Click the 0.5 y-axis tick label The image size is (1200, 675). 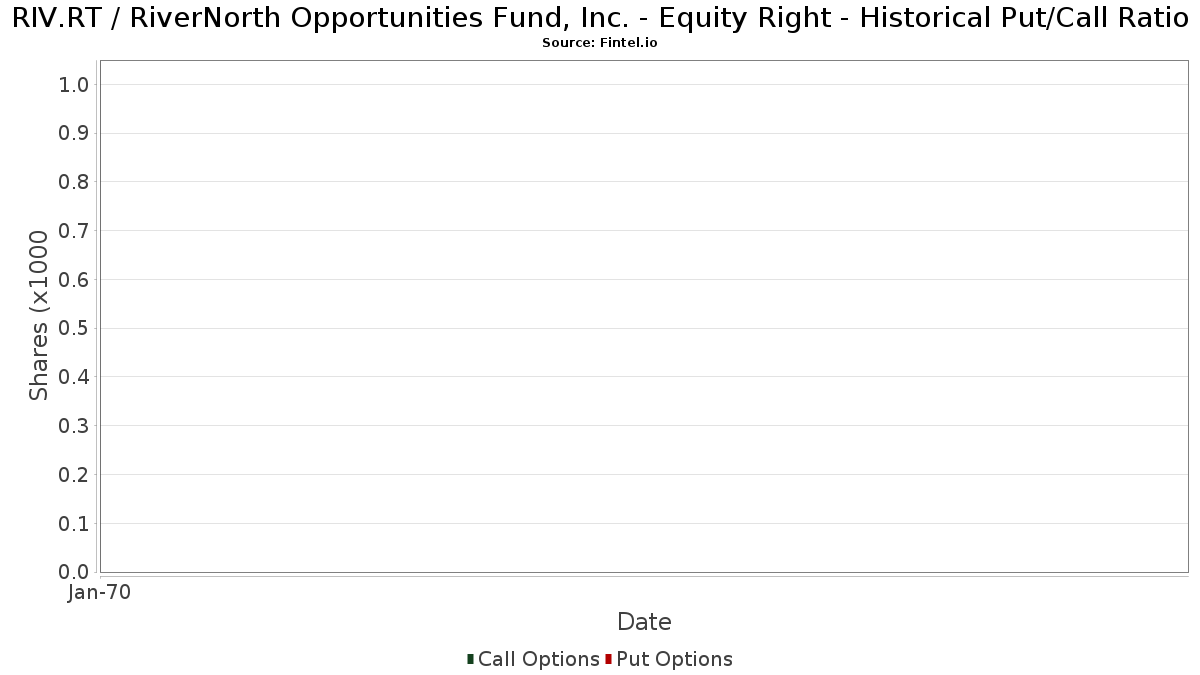[x=74, y=329]
